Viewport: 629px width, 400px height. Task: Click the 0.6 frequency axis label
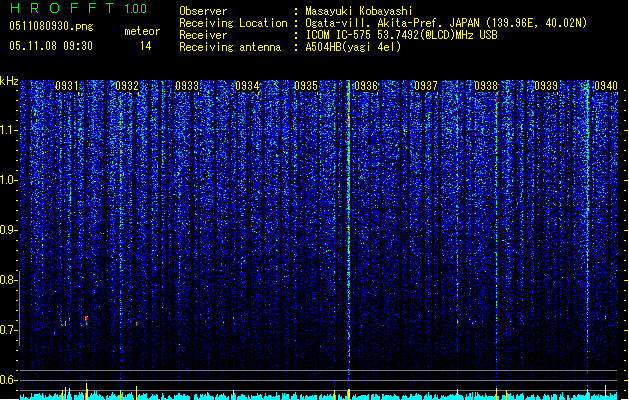pyautogui.click(x=9, y=380)
